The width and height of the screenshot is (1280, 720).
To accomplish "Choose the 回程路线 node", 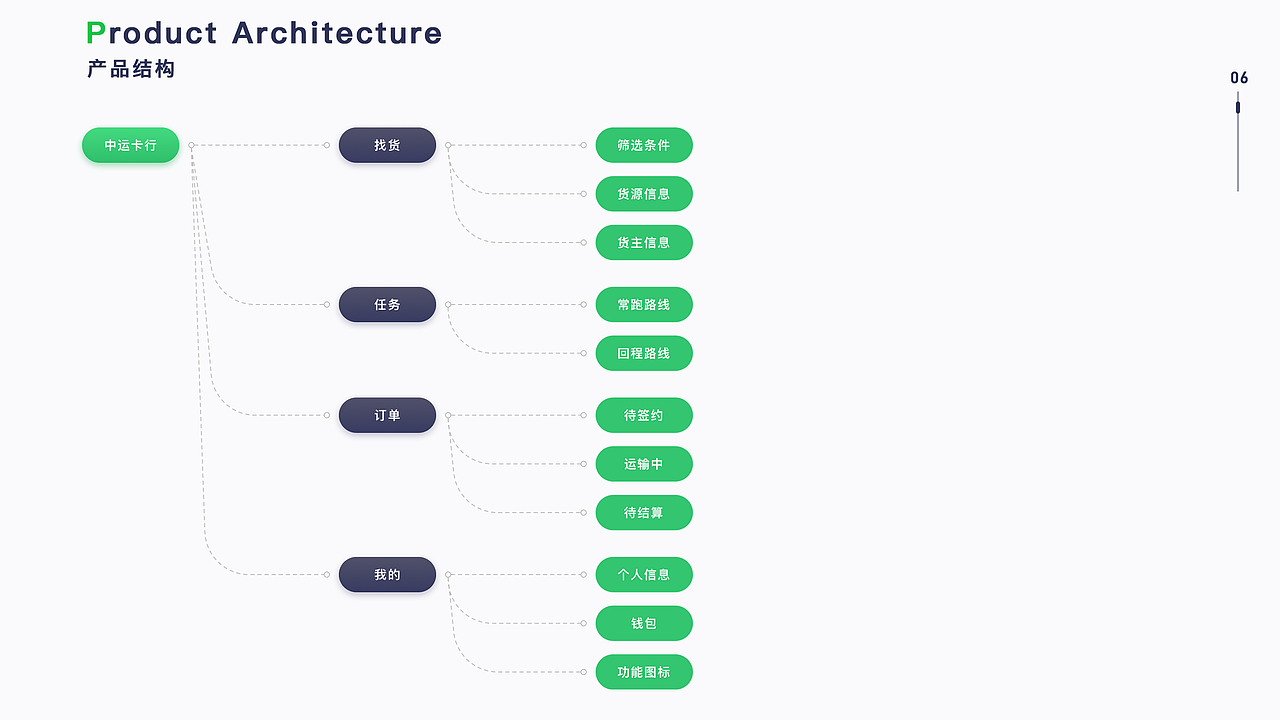I will [643, 353].
